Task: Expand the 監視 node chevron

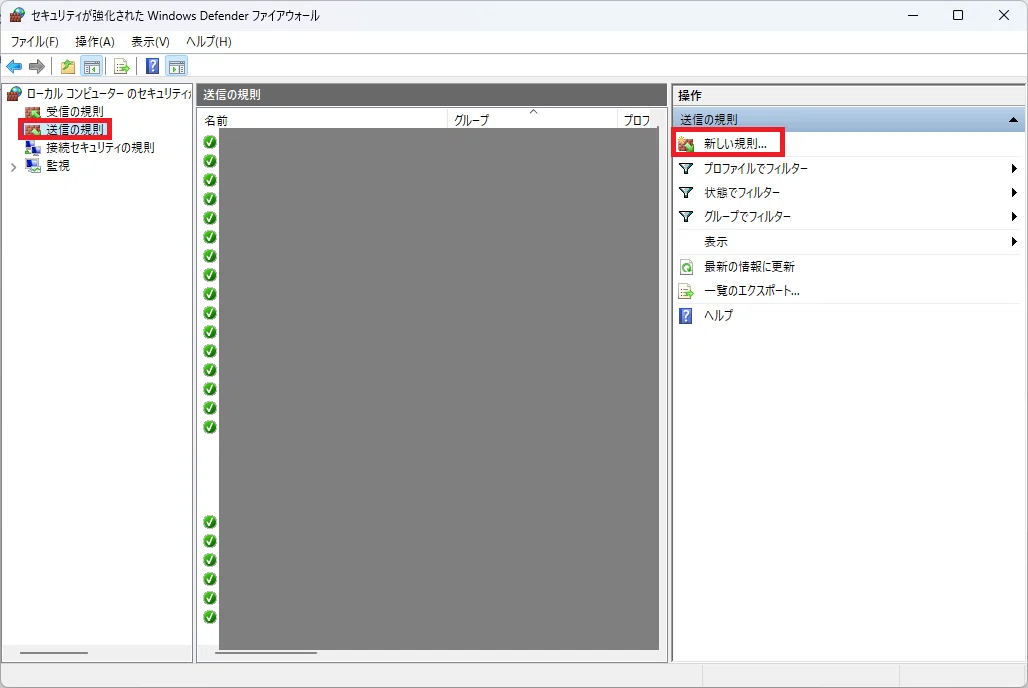Action: [x=13, y=167]
